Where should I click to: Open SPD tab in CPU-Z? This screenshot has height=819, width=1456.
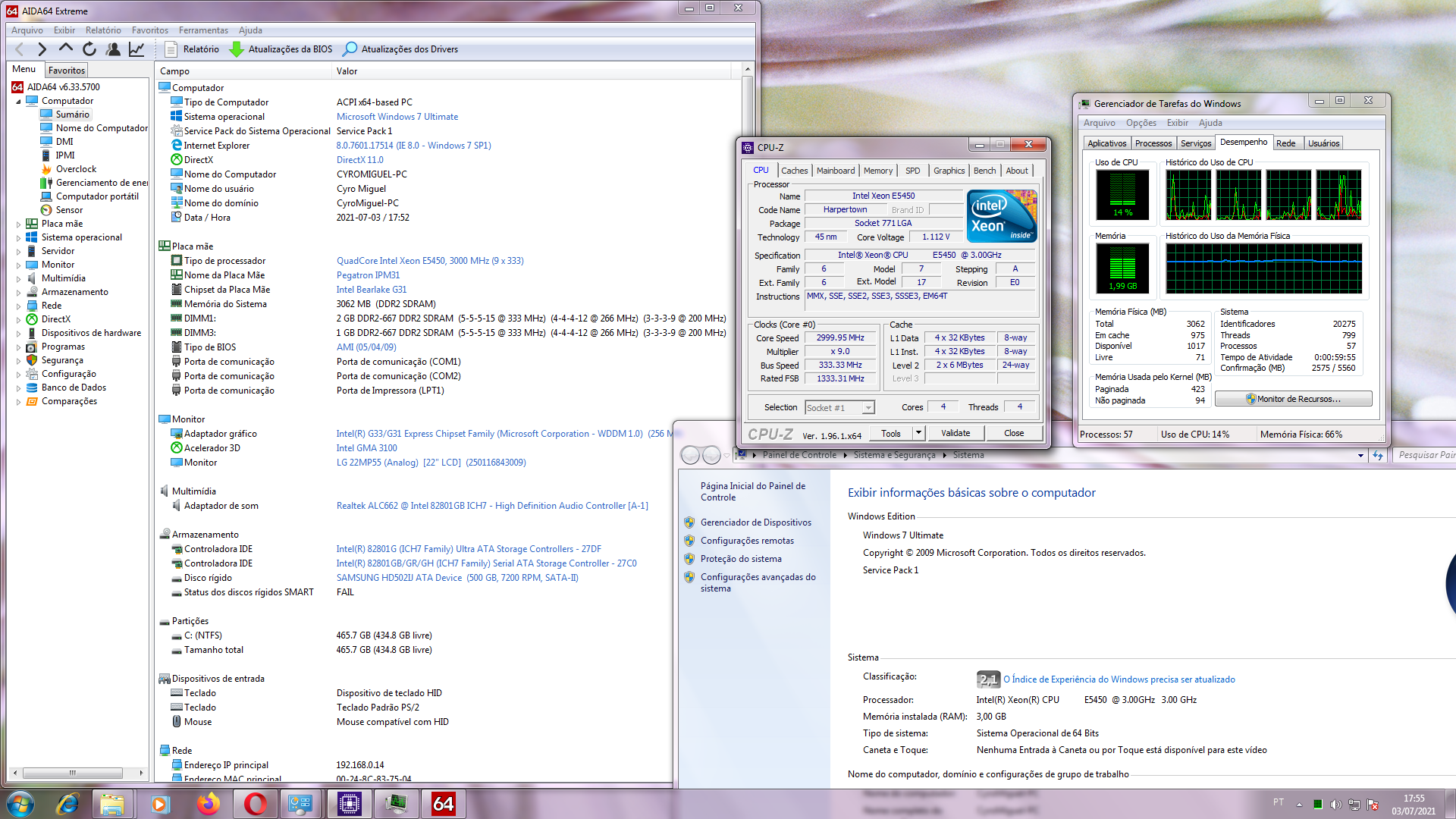tap(913, 171)
